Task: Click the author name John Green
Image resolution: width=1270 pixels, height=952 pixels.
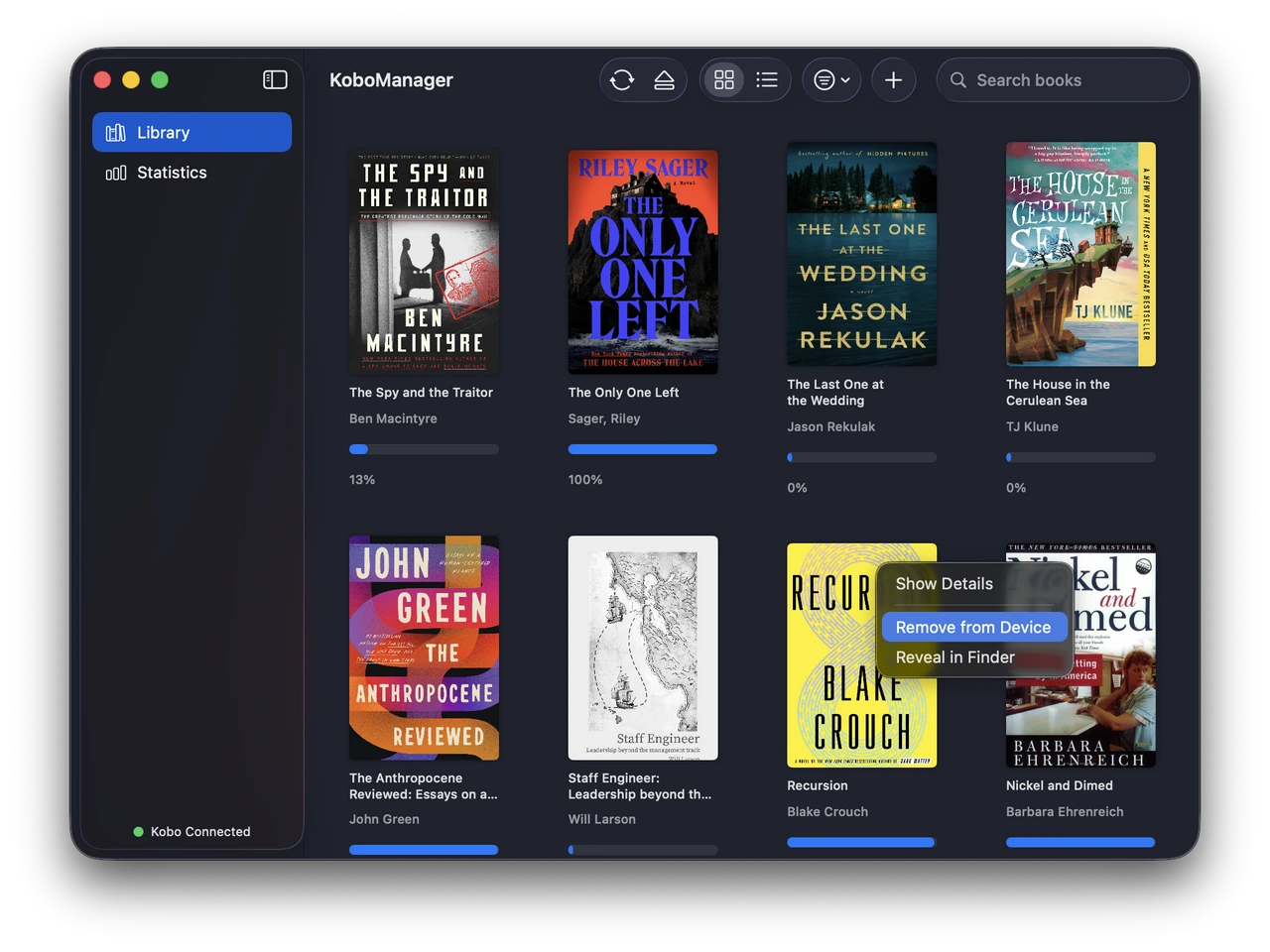Action: click(384, 819)
